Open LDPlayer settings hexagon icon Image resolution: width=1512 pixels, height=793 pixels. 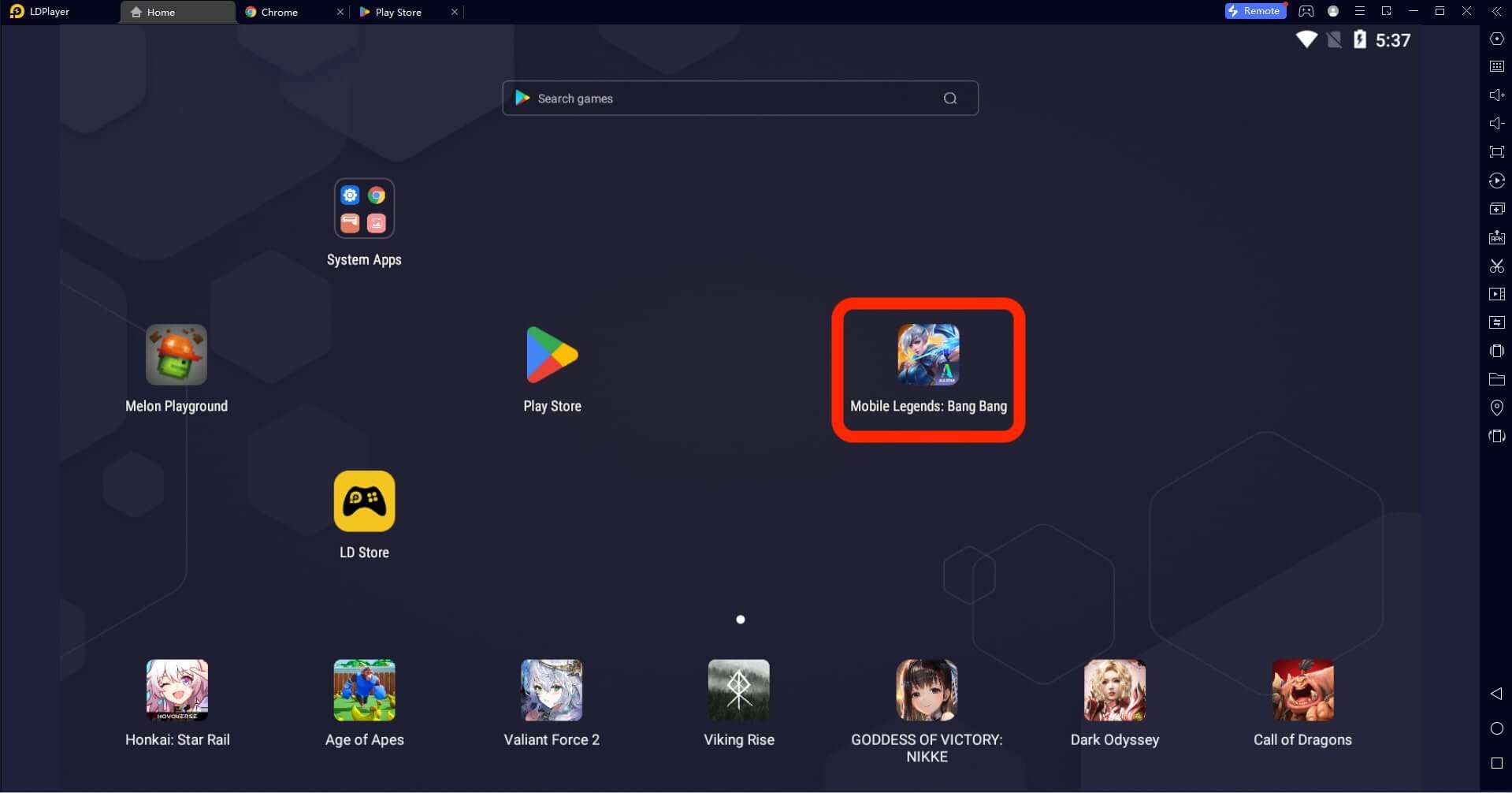coord(1496,39)
